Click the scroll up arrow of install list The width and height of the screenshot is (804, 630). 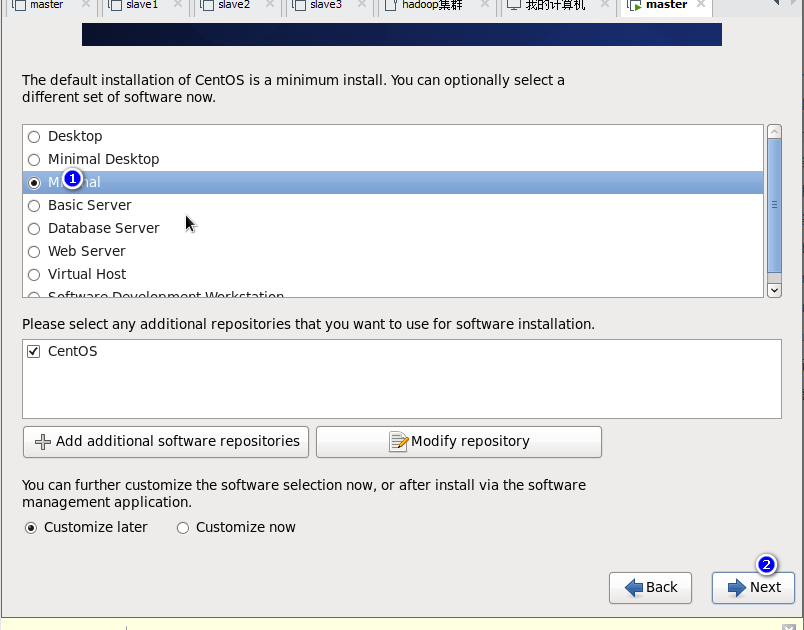coord(774,132)
